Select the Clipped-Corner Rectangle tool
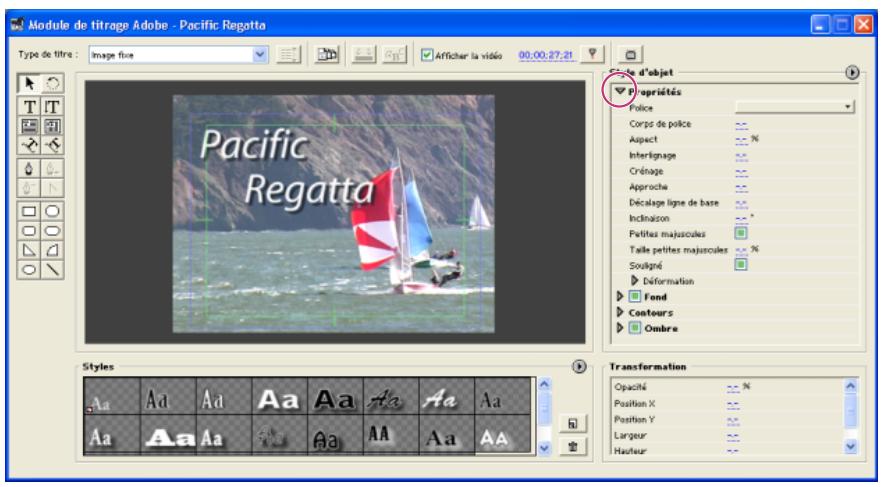This screenshot has width=884, height=487. [52, 211]
